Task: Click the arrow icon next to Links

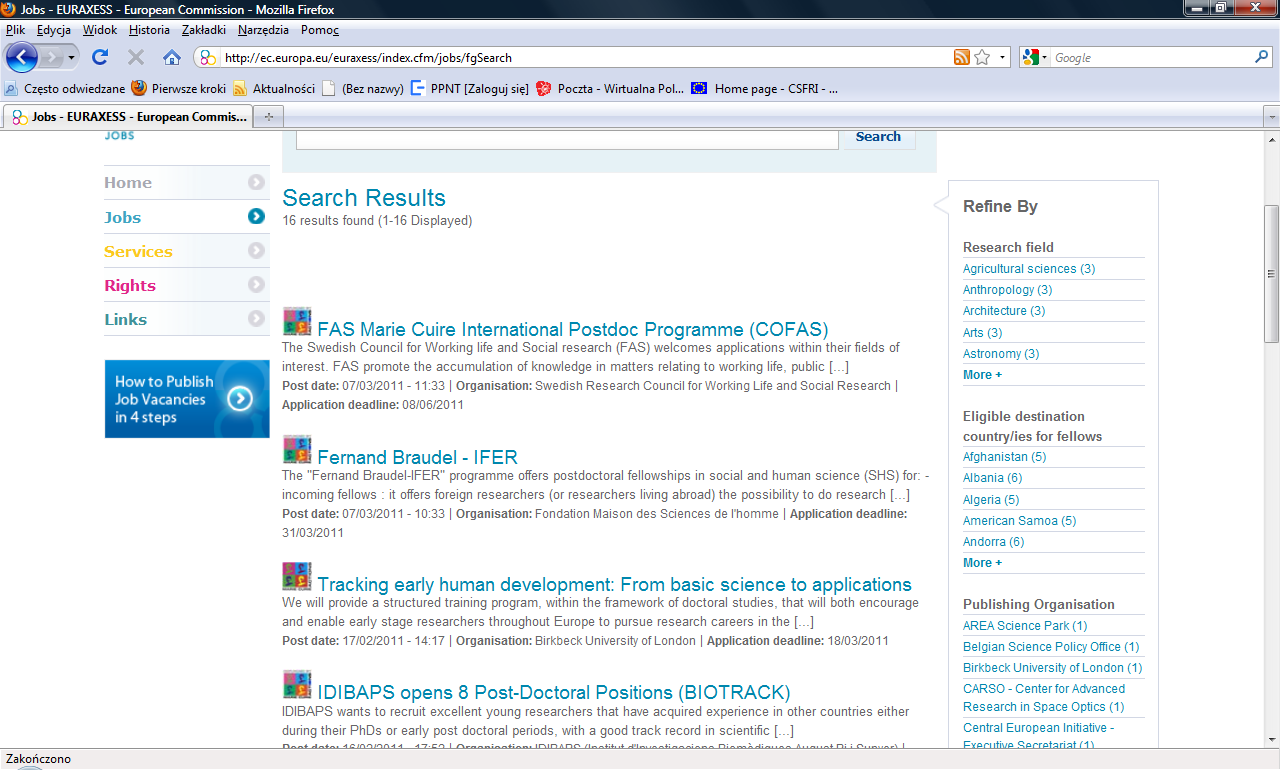Action: (x=257, y=318)
